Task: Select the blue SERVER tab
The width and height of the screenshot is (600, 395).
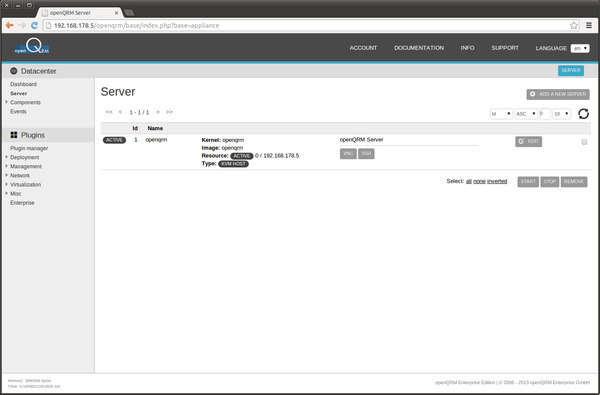Action: click(x=571, y=70)
